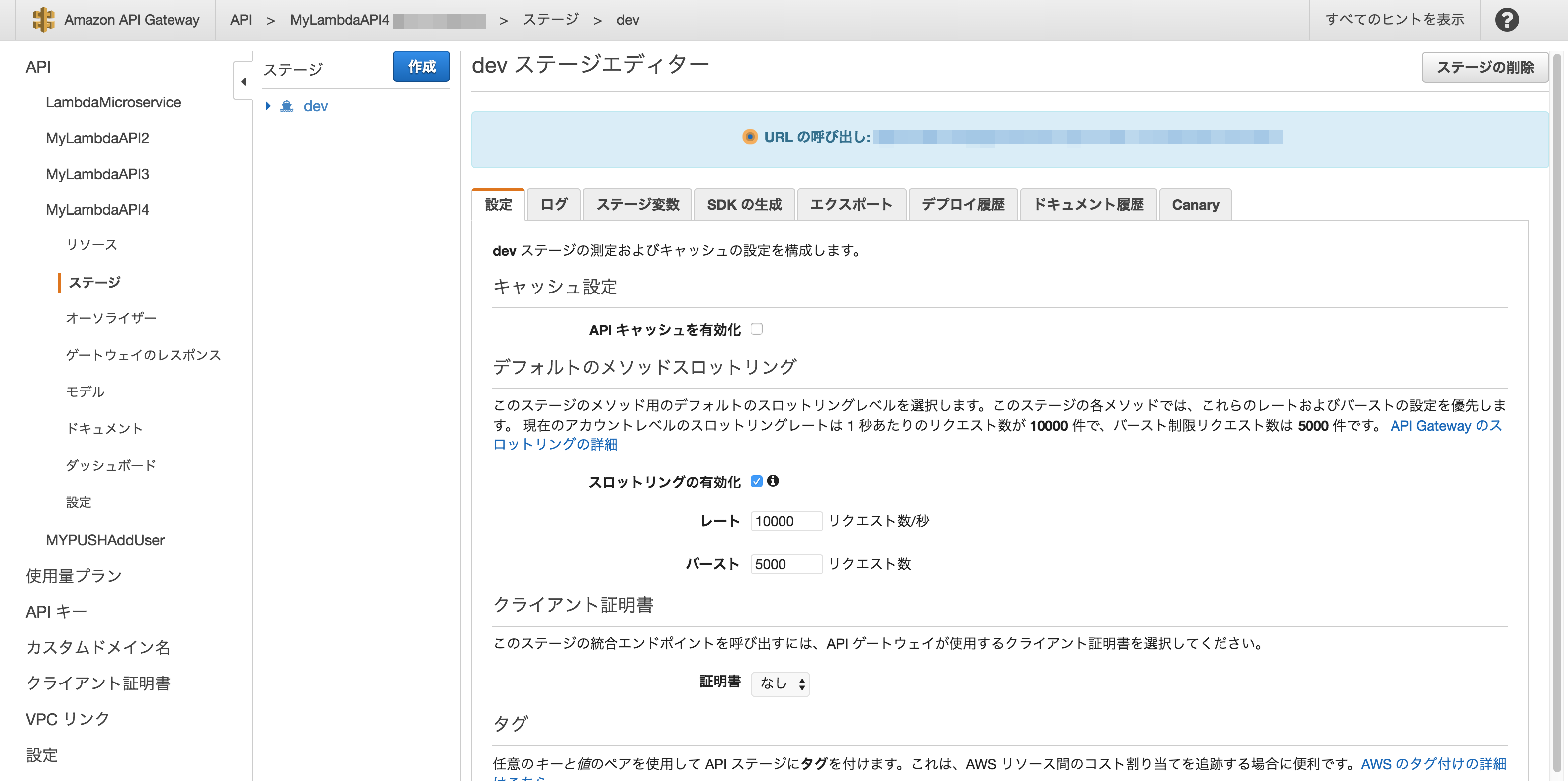Click the バースト input field with 5000
1568x781 pixels.
click(x=786, y=564)
